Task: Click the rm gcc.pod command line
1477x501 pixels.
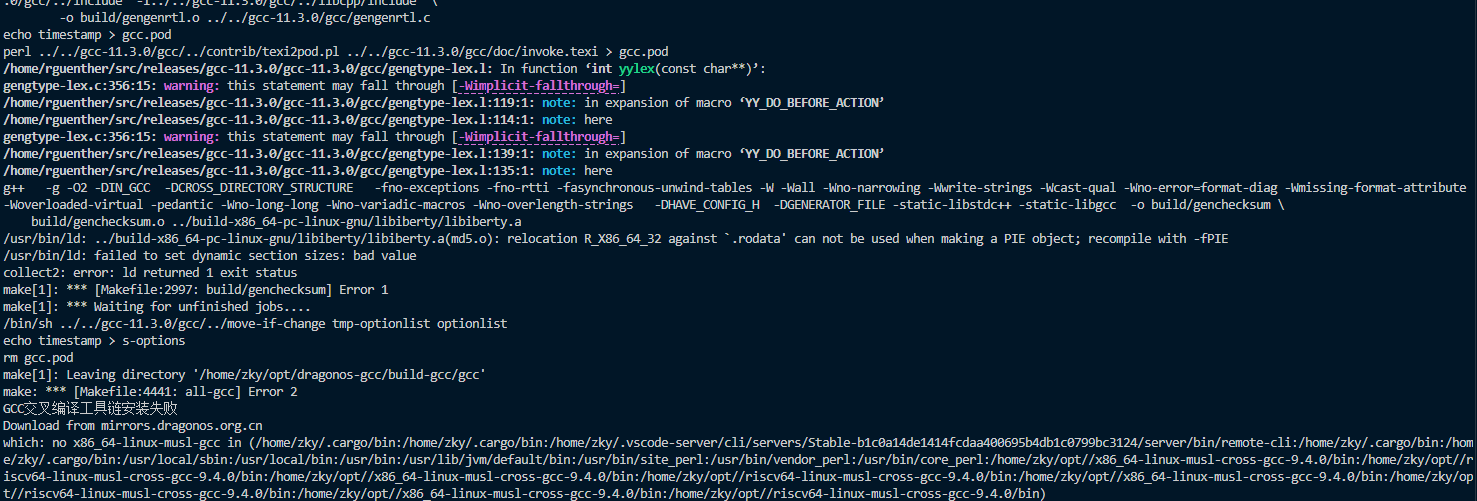Action: tap(38, 357)
